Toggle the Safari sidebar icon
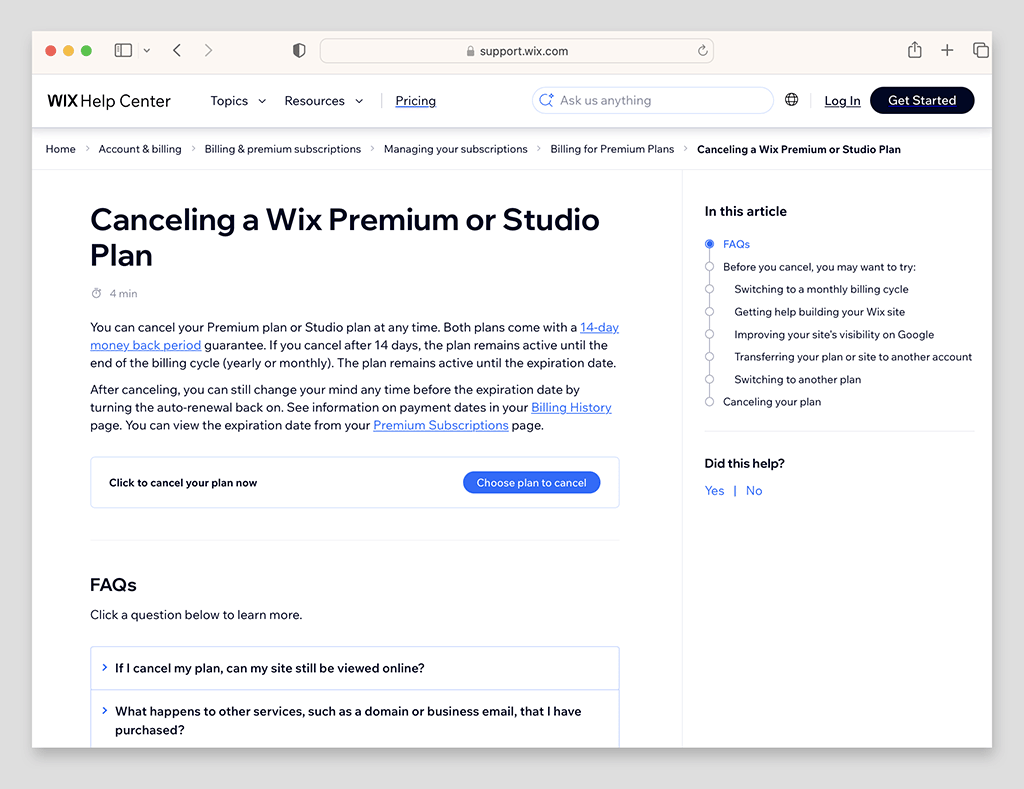The width and height of the screenshot is (1024, 789). coord(123,50)
